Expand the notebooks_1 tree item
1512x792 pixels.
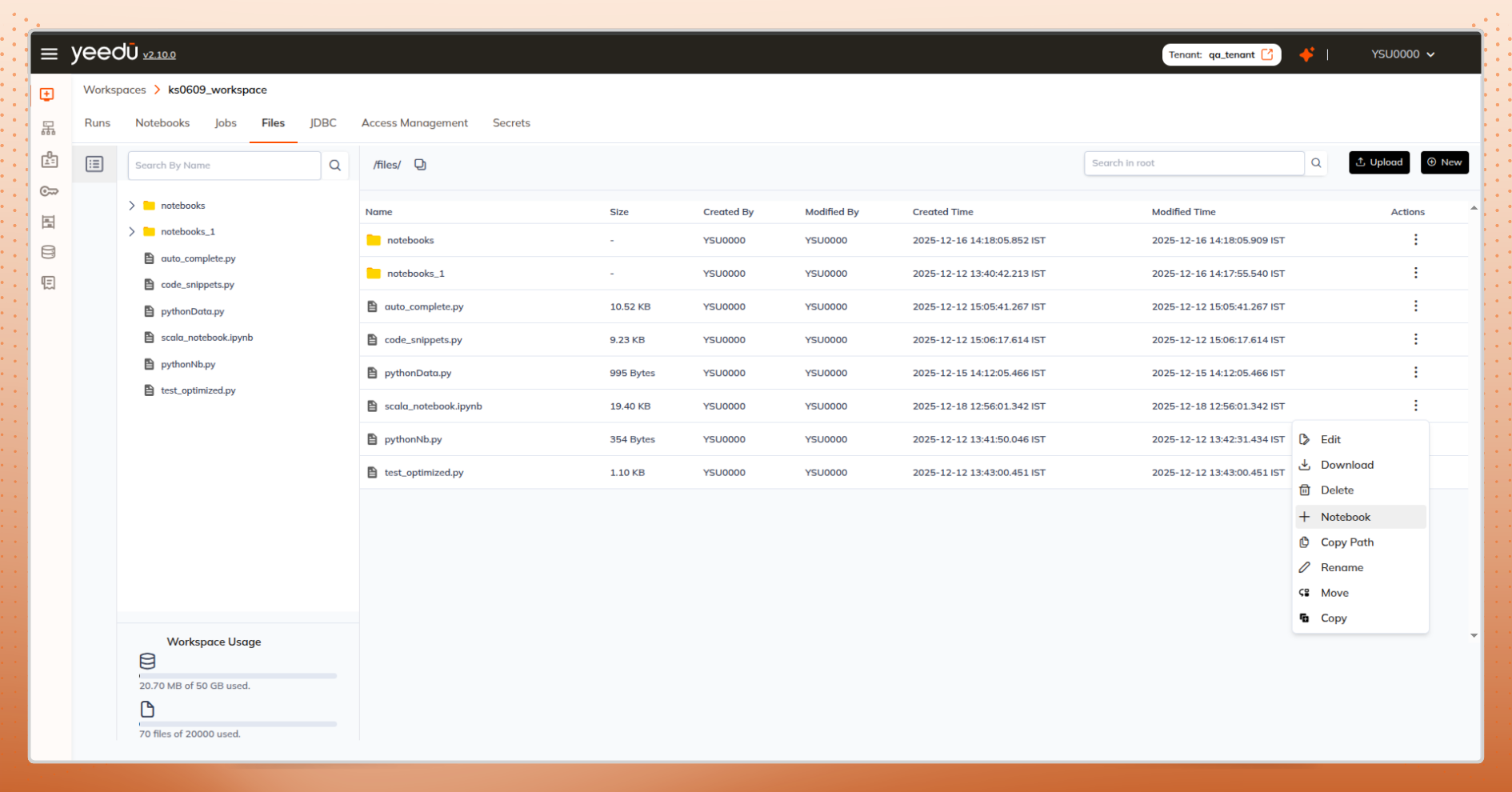tap(132, 231)
